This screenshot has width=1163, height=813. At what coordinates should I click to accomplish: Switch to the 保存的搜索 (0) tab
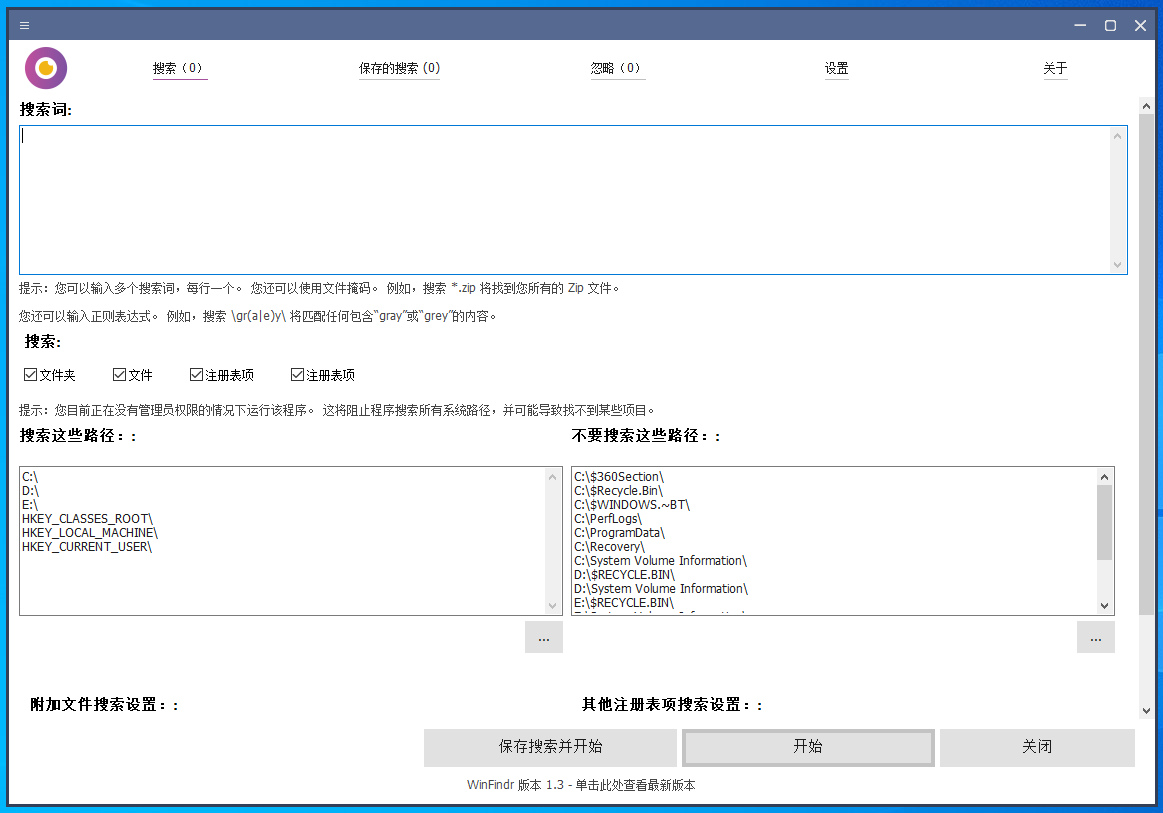(399, 69)
